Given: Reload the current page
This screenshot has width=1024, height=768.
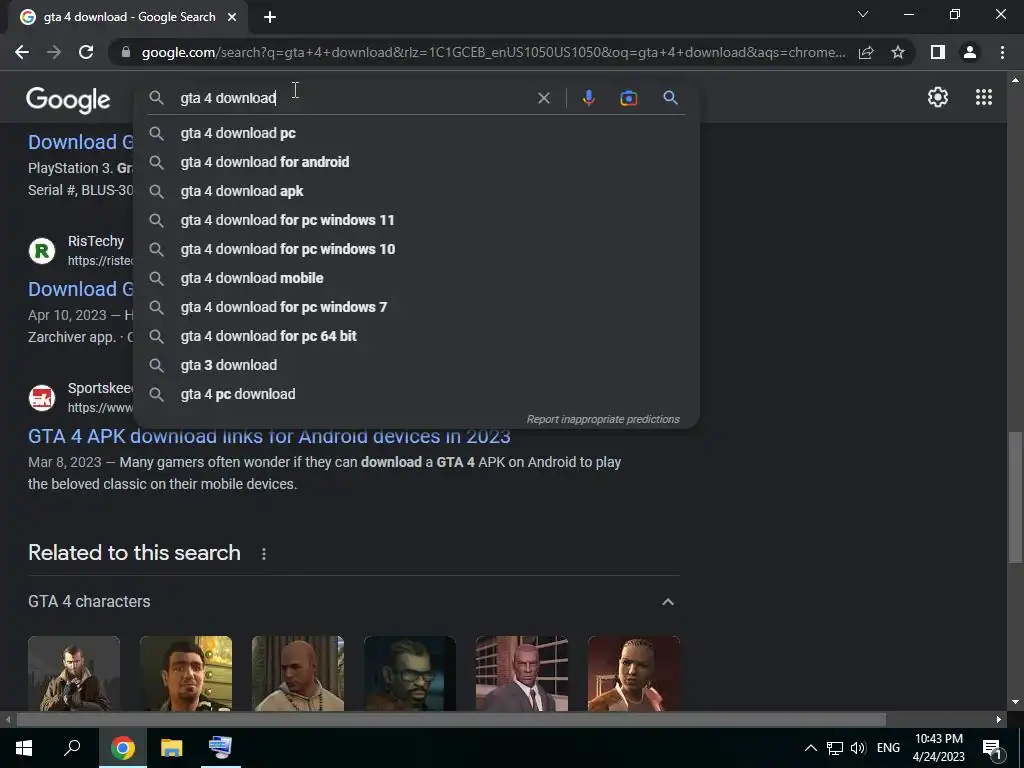Looking at the screenshot, I should (86, 52).
